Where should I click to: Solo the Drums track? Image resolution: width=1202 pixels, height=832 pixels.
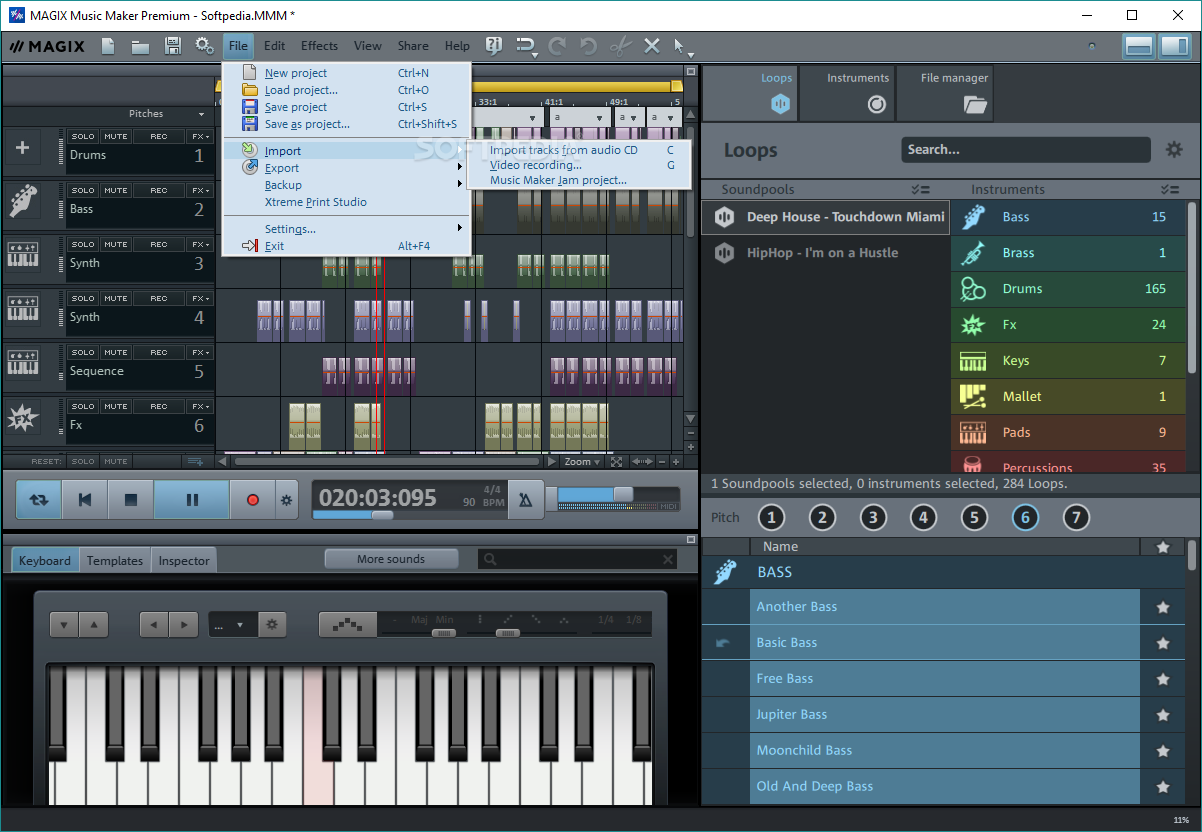click(x=83, y=136)
